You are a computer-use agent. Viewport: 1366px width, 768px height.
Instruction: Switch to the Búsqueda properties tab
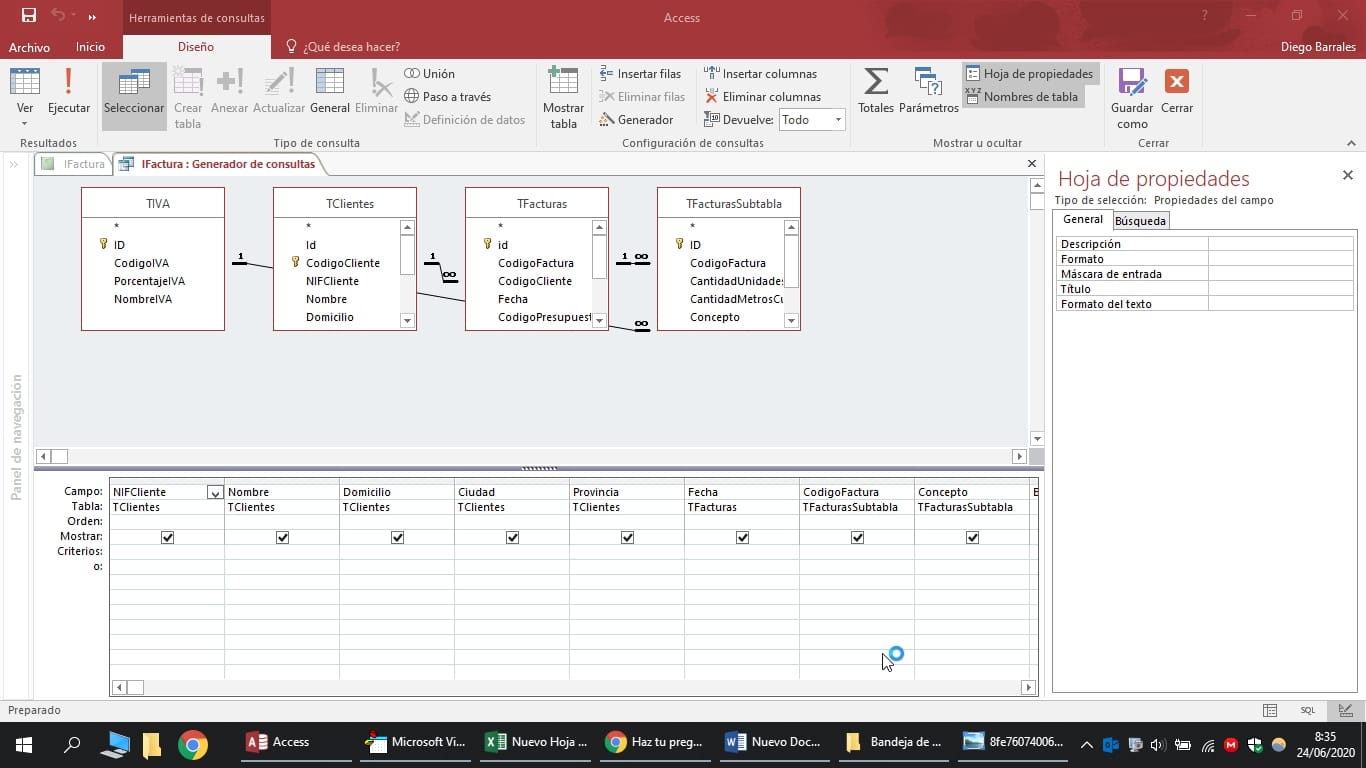1140,221
